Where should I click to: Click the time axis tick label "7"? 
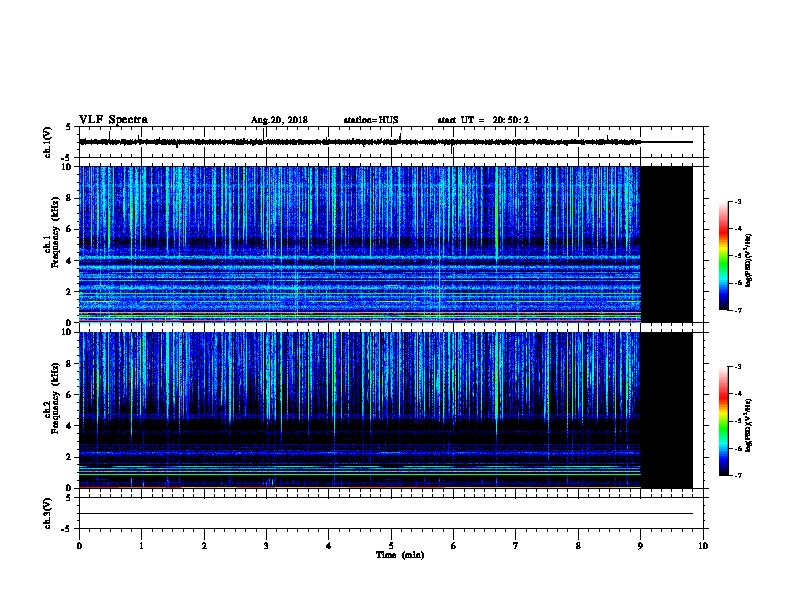click(516, 545)
